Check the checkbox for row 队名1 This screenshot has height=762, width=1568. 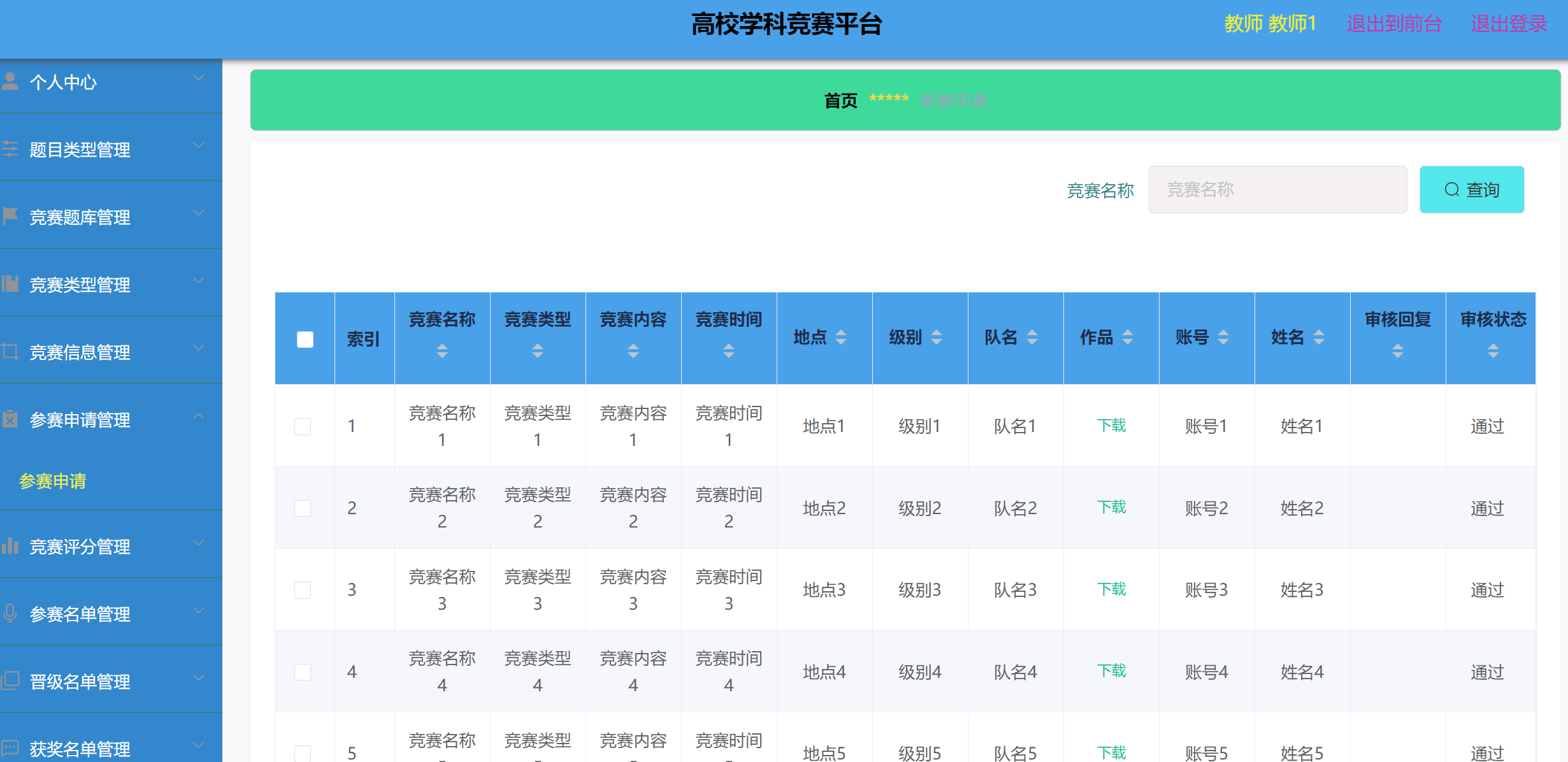(303, 426)
